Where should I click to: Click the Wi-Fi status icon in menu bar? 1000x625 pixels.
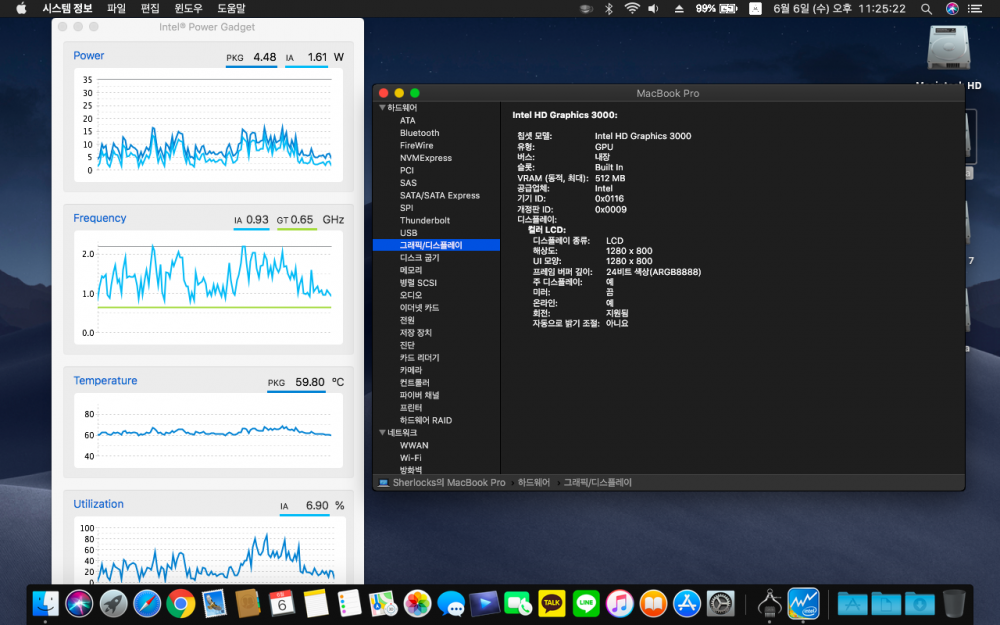click(x=631, y=8)
